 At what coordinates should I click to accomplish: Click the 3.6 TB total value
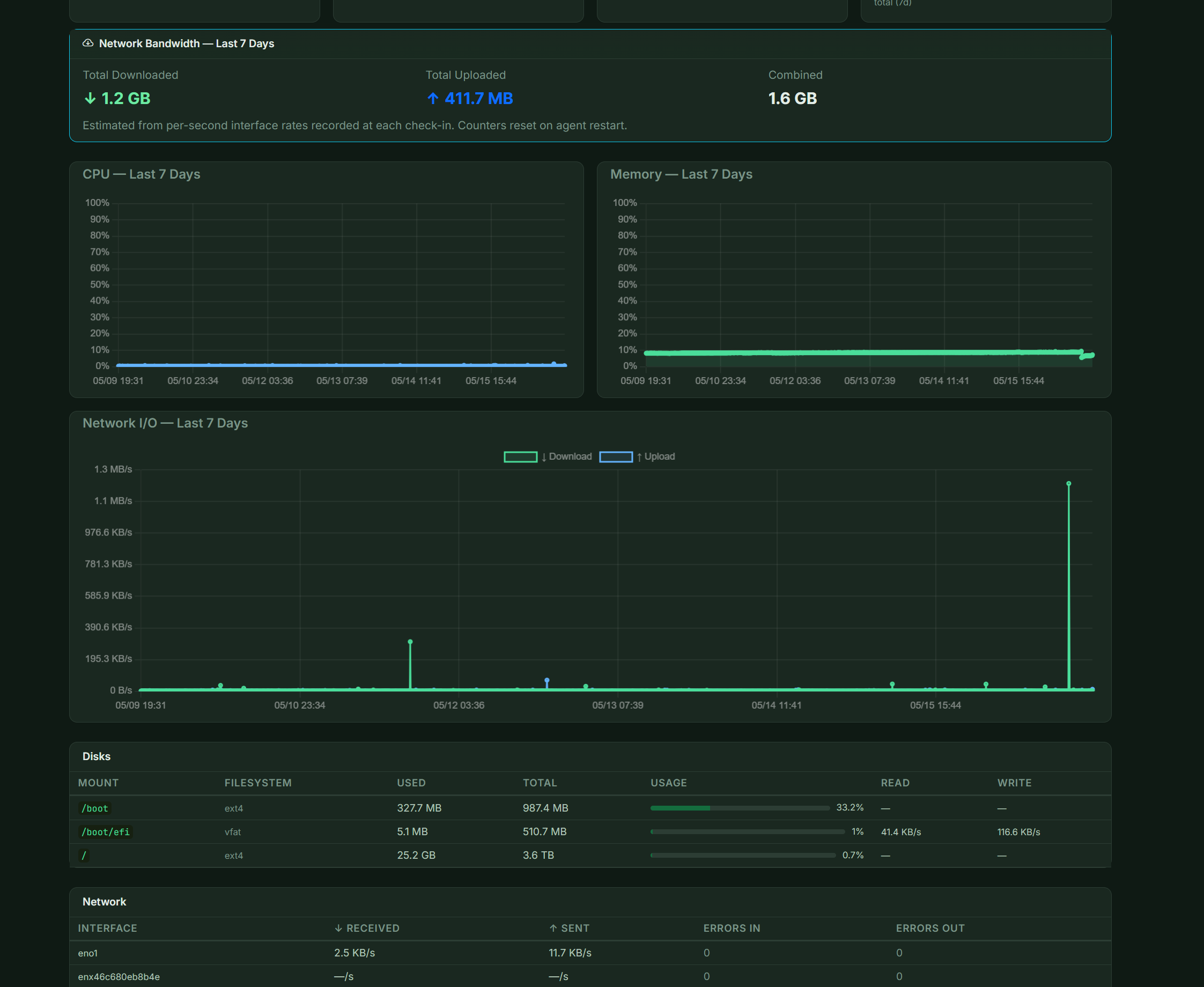pyautogui.click(x=538, y=855)
